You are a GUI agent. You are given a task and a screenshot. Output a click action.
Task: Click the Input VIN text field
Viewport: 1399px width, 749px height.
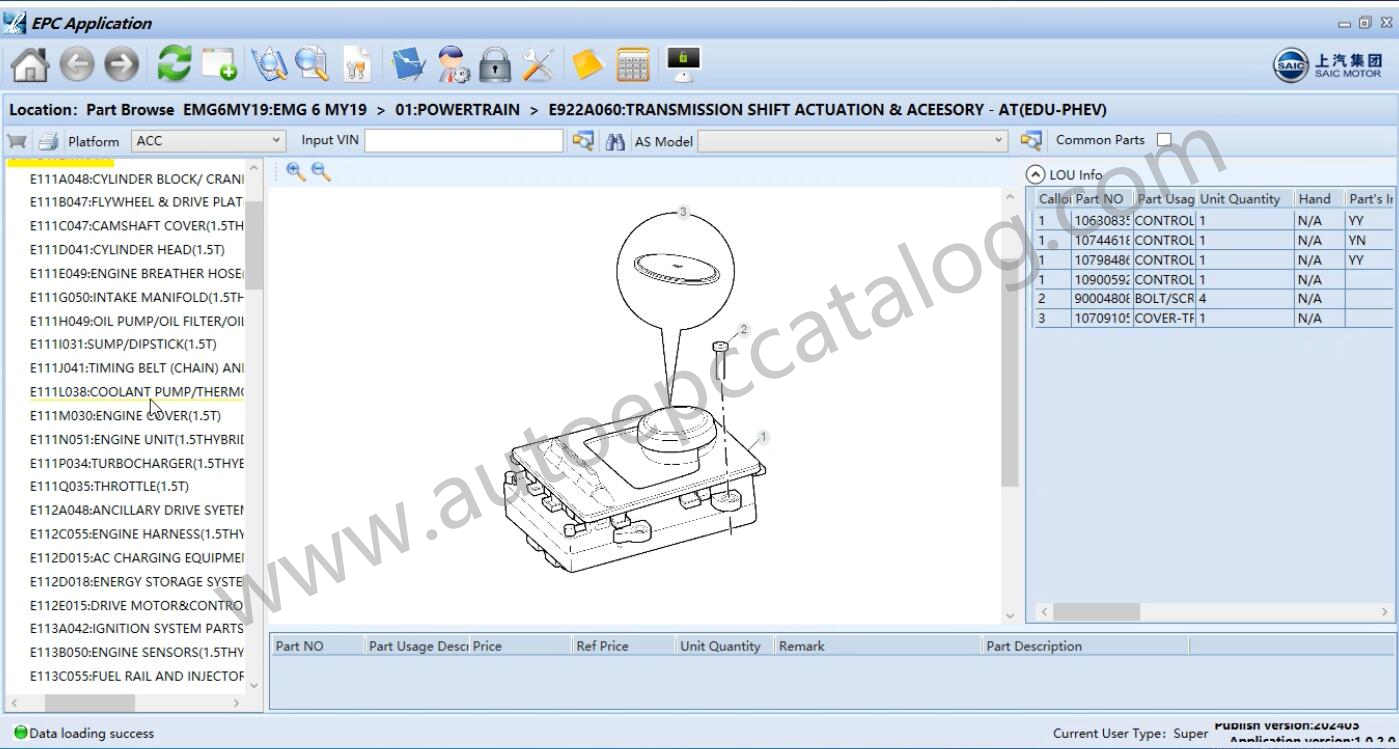[x=464, y=141]
